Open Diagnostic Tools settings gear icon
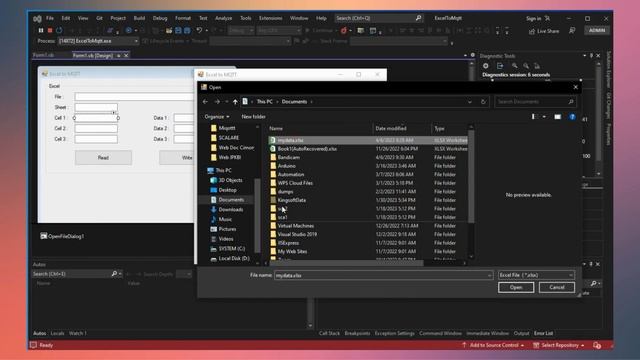 [x=485, y=66]
